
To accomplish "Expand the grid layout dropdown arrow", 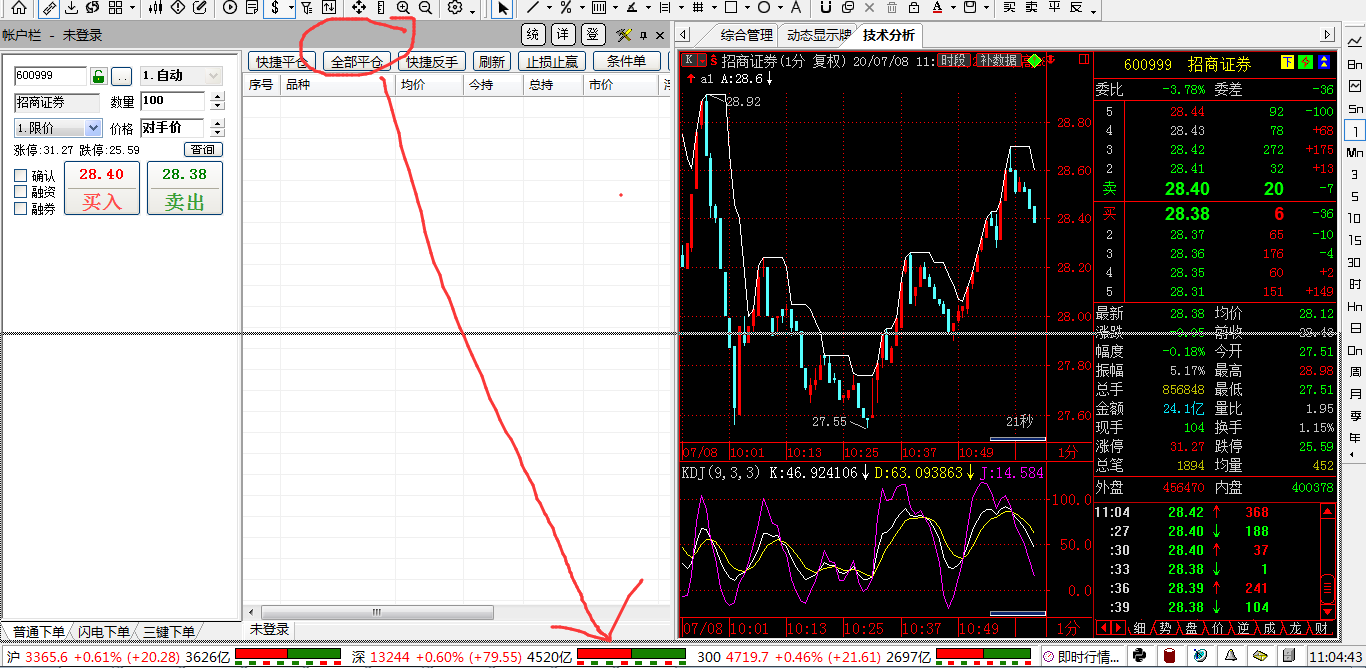I will [132, 8].
